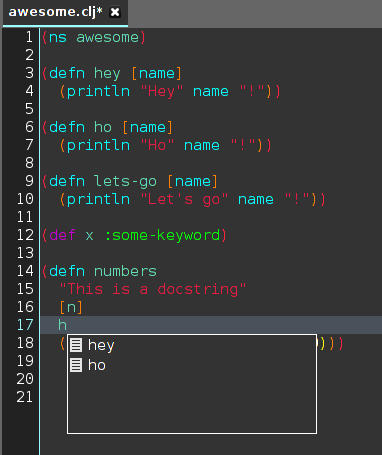
Task: Click the closing parentheses on line 18
Action: click(x=330, y=343)
